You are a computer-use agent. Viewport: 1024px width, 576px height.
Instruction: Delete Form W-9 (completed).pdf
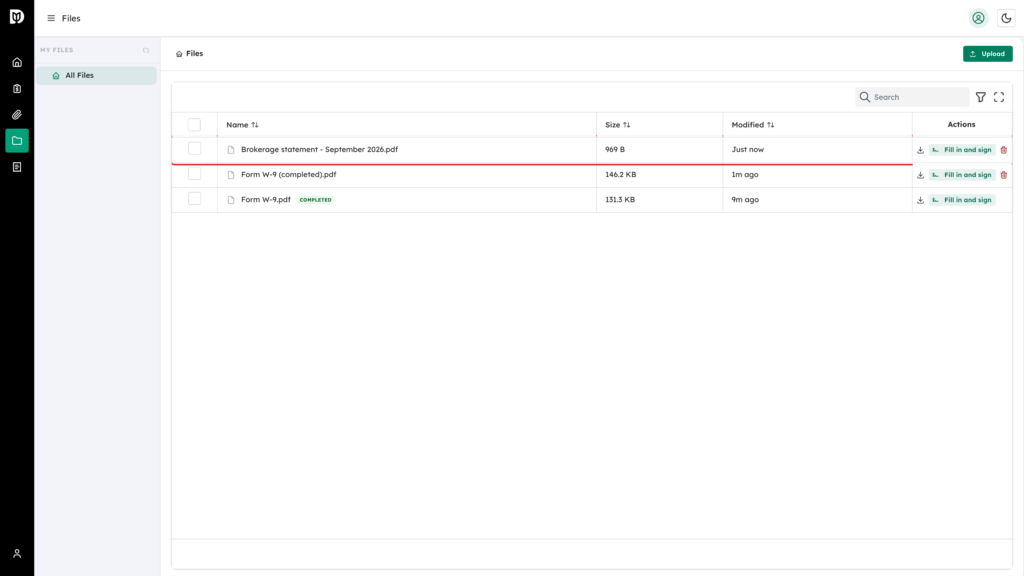[1004, 175]
